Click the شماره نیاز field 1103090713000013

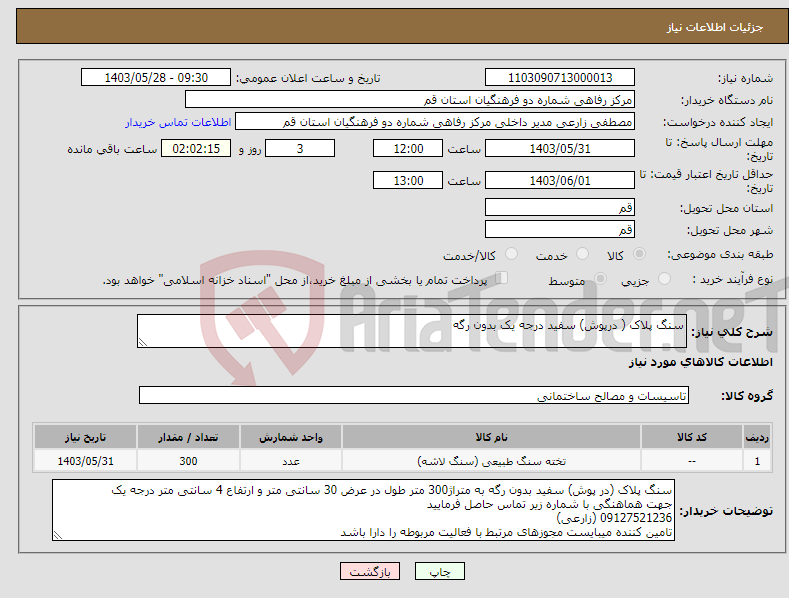(x=560, y=78)
